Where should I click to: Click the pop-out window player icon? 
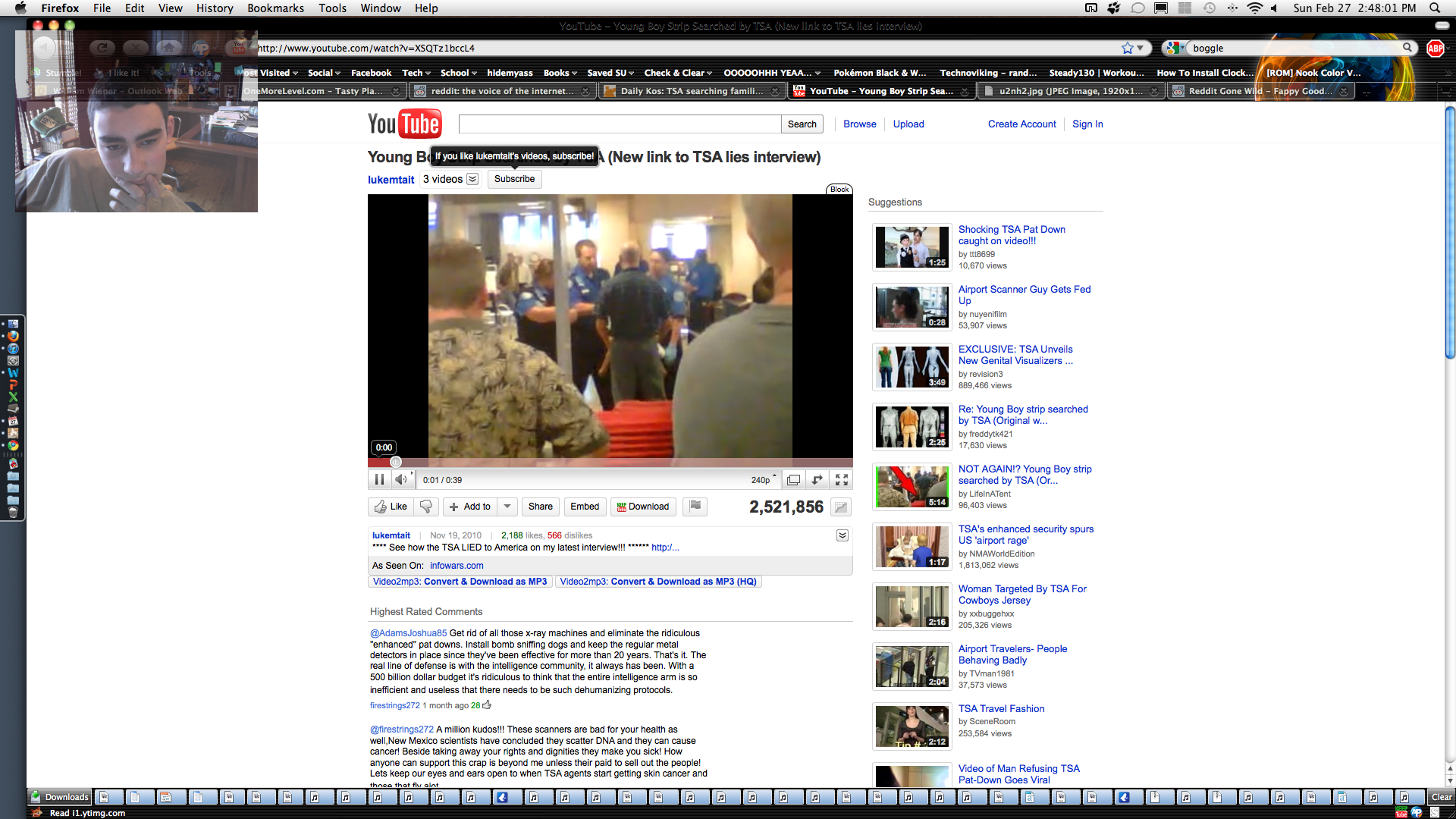click(x=793, y=479)
